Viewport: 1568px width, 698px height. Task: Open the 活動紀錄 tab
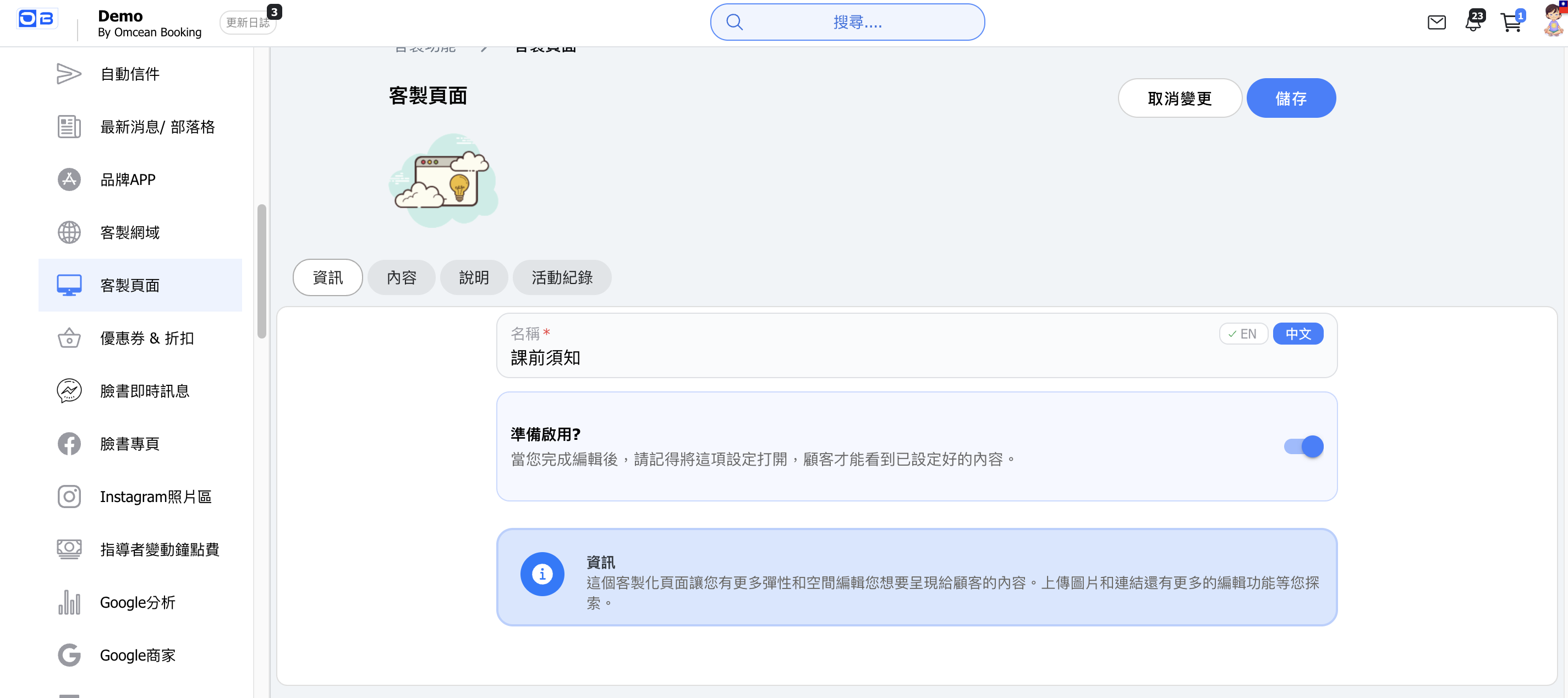click(561, 278)
